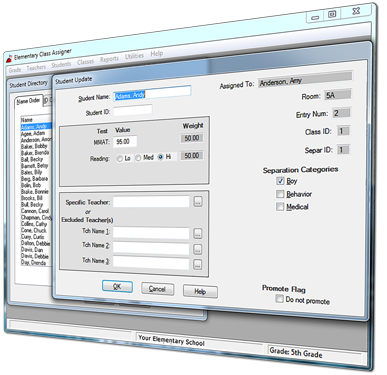The height and width of the screenshot is (375, 387).
Task: Maximize the Elementary Class Assigner window
Action: pos(332,14)
